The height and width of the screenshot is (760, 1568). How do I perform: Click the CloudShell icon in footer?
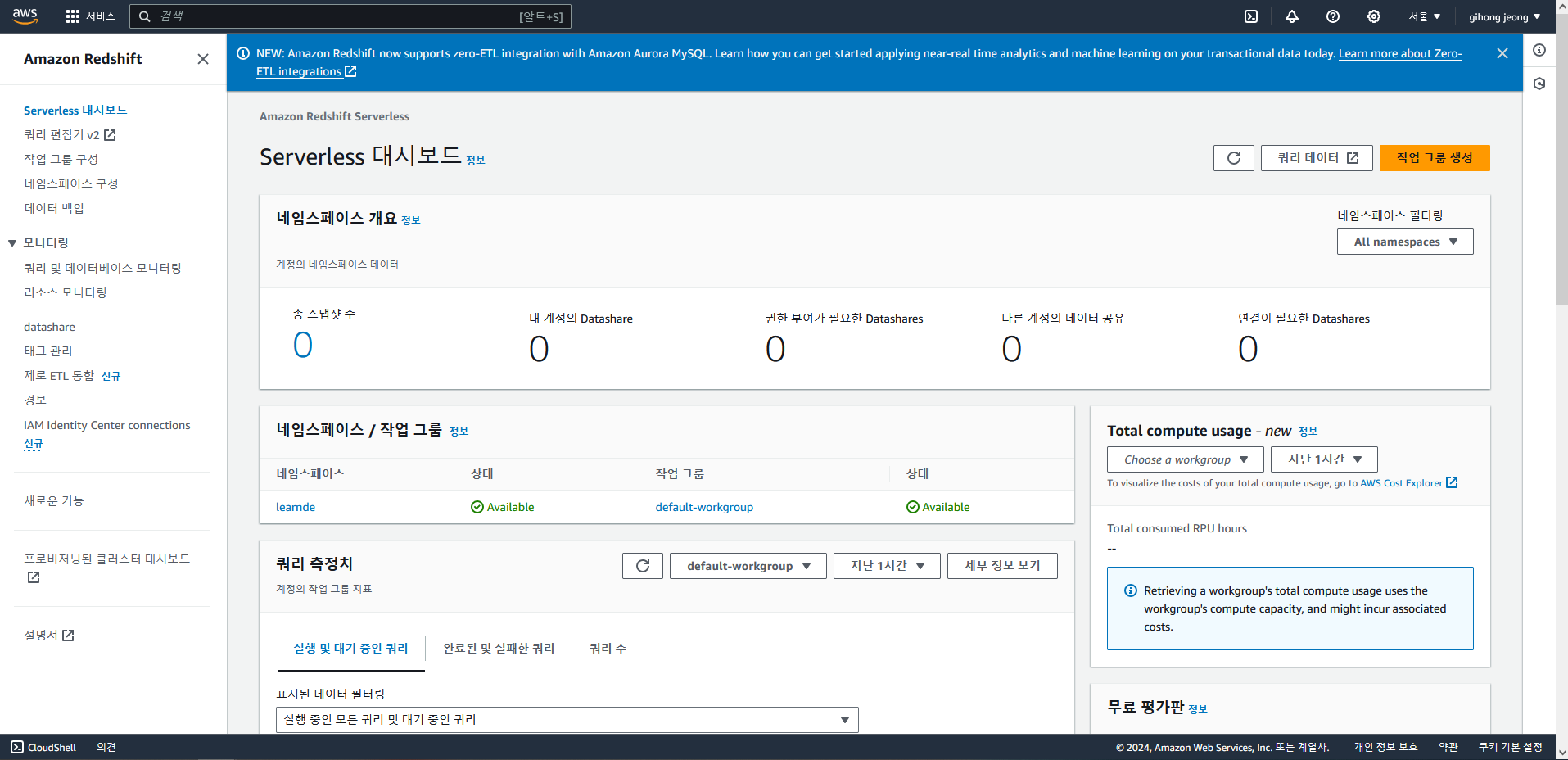click(17, 747)
